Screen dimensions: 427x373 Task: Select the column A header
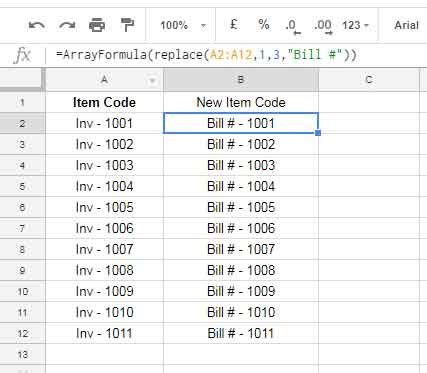click(x=104, y=80)
